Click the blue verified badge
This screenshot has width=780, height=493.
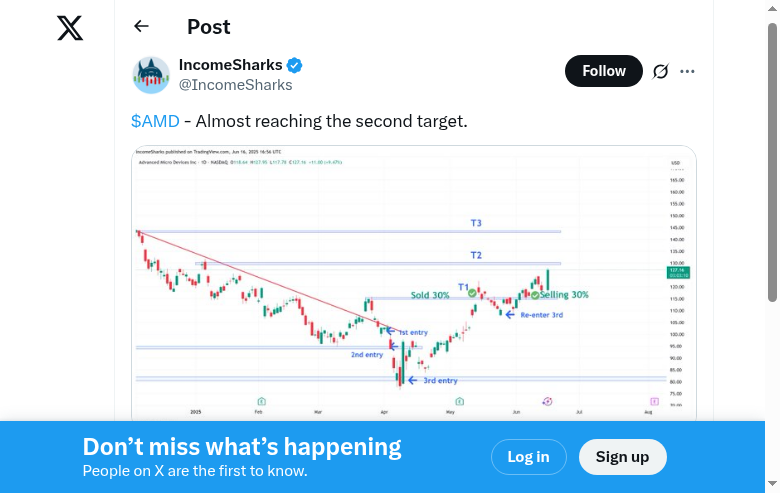295,66
